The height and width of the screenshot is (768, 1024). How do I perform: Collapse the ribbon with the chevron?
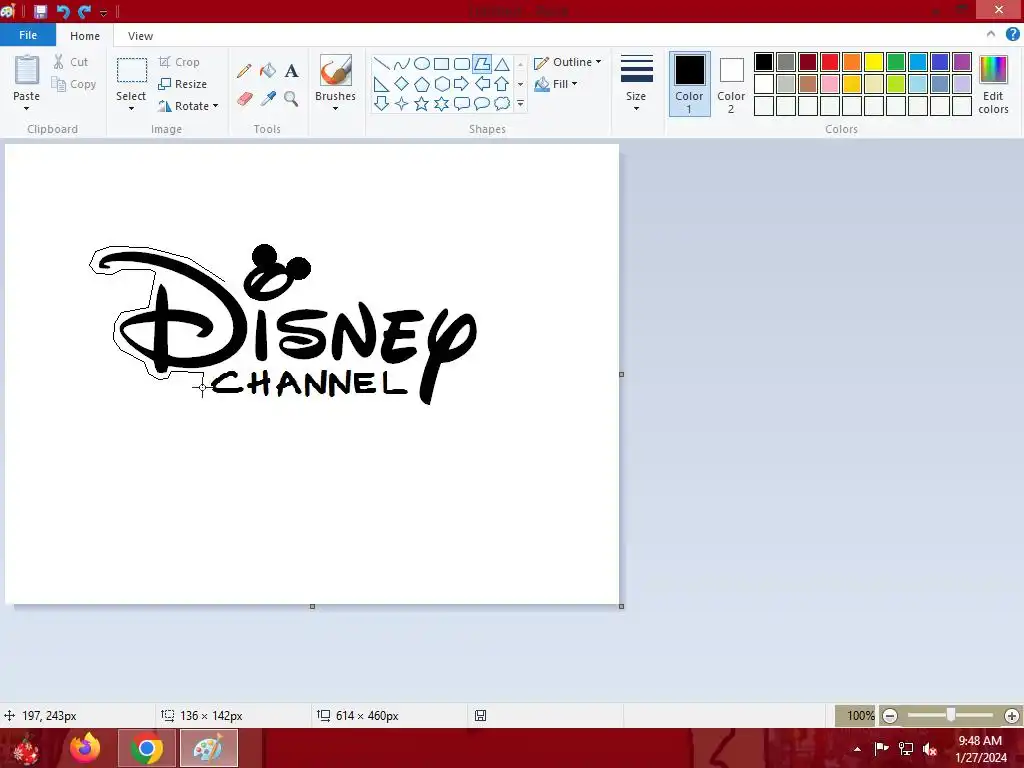(x=991, y=34)
